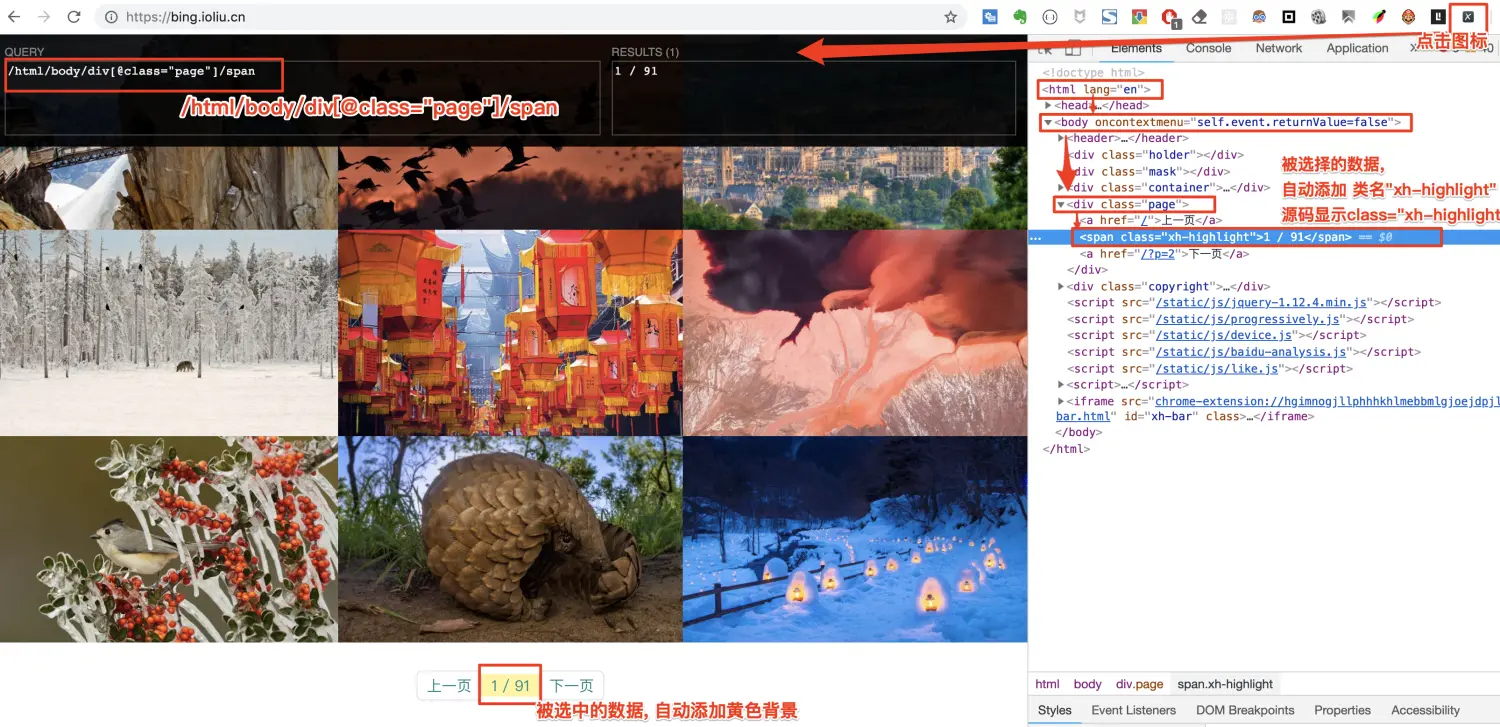Click the XPath Helper extension icon
The width and height of the screenshot is (1500, 727).
tap(1468, 16)
